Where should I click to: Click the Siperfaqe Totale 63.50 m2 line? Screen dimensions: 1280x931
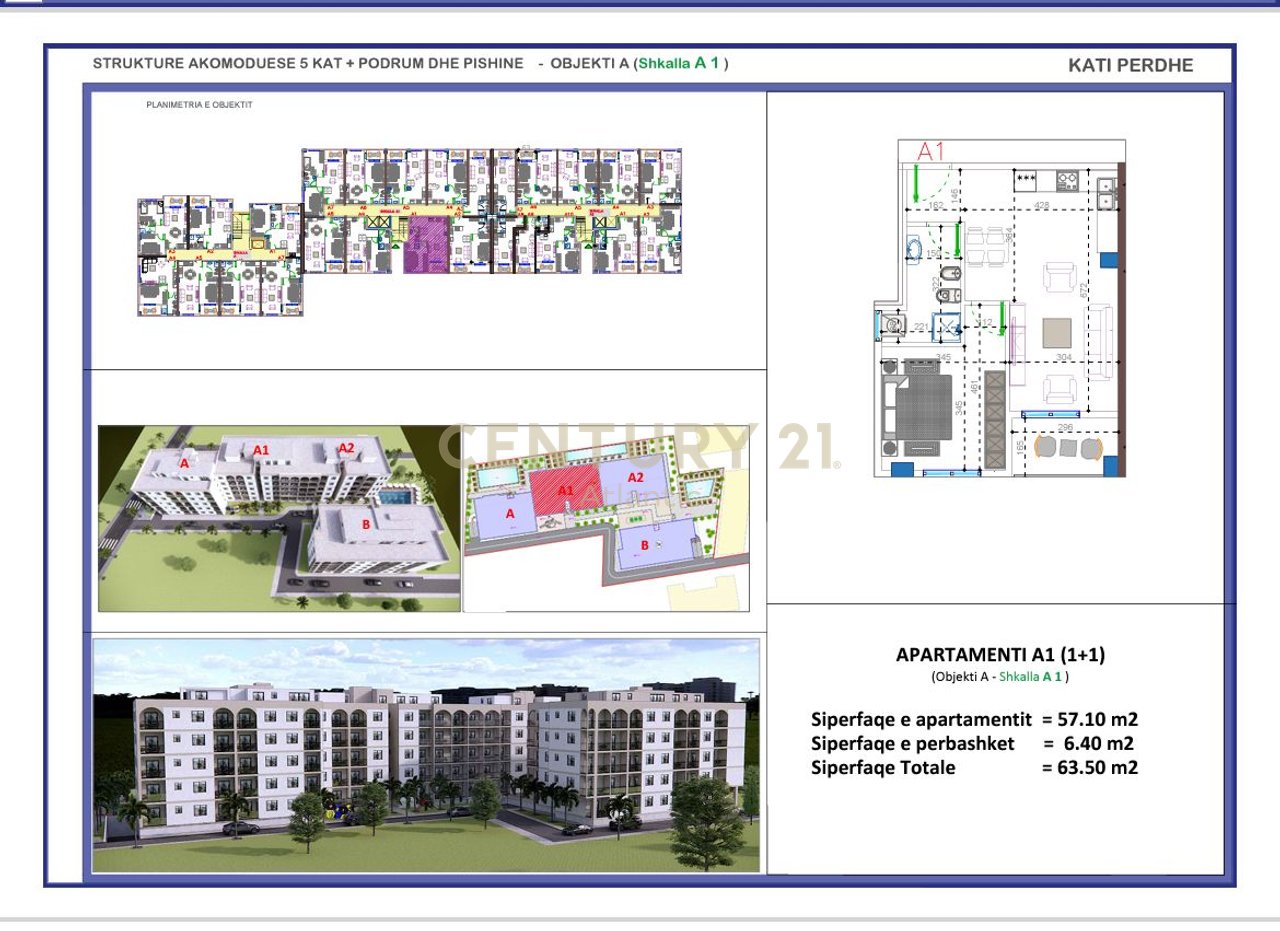point(975,768)
